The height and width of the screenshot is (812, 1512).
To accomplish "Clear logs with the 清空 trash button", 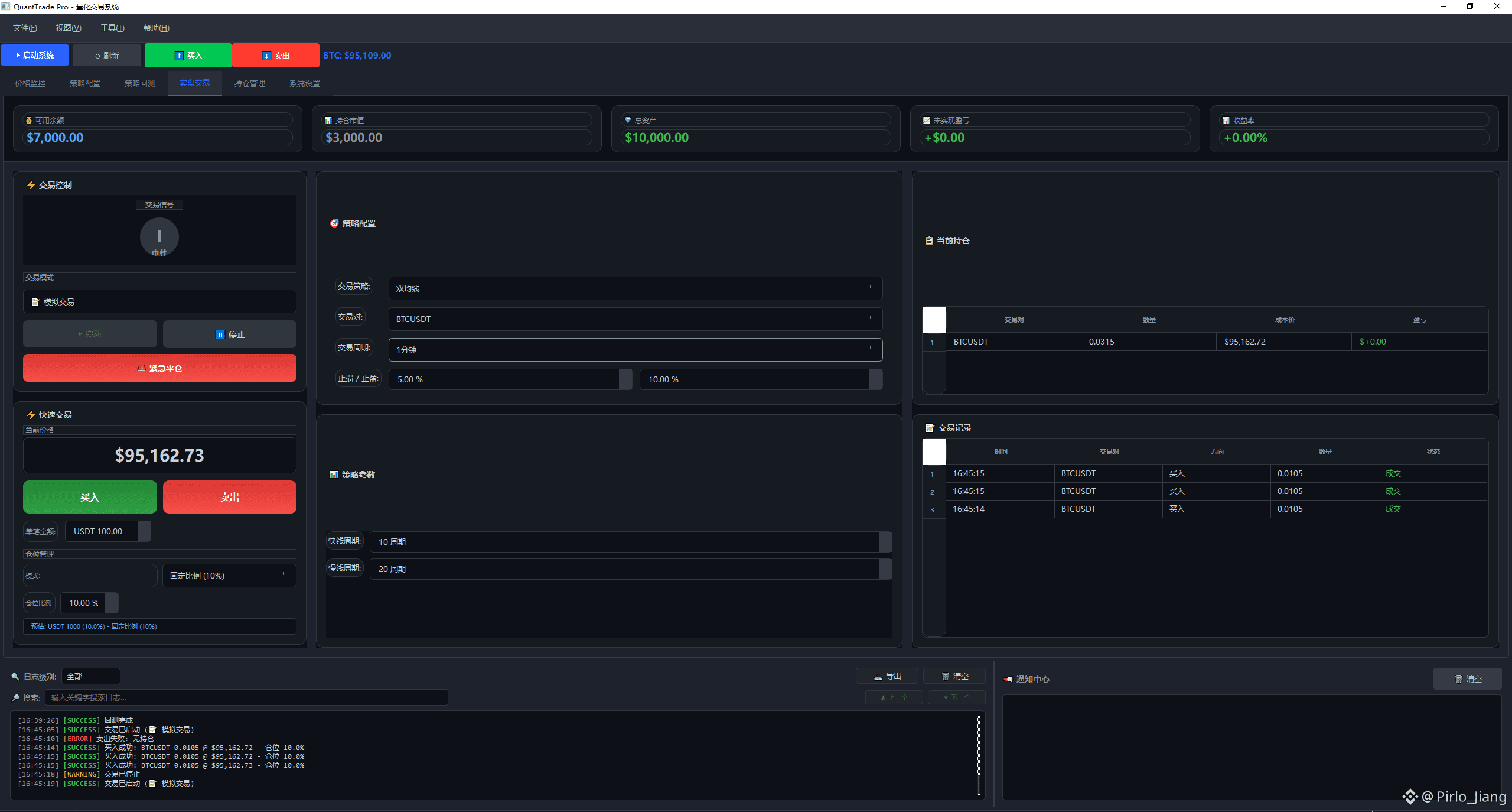I will pos(954,676).
